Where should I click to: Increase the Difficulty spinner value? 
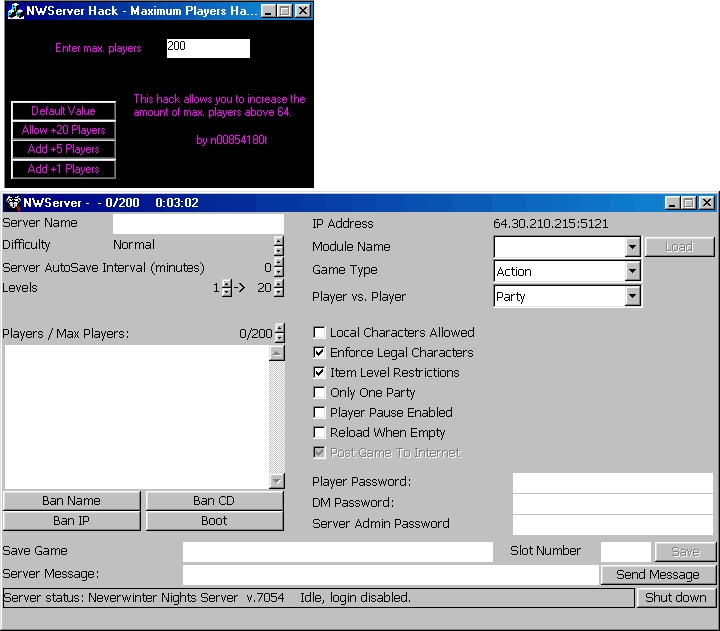point(279,240)
